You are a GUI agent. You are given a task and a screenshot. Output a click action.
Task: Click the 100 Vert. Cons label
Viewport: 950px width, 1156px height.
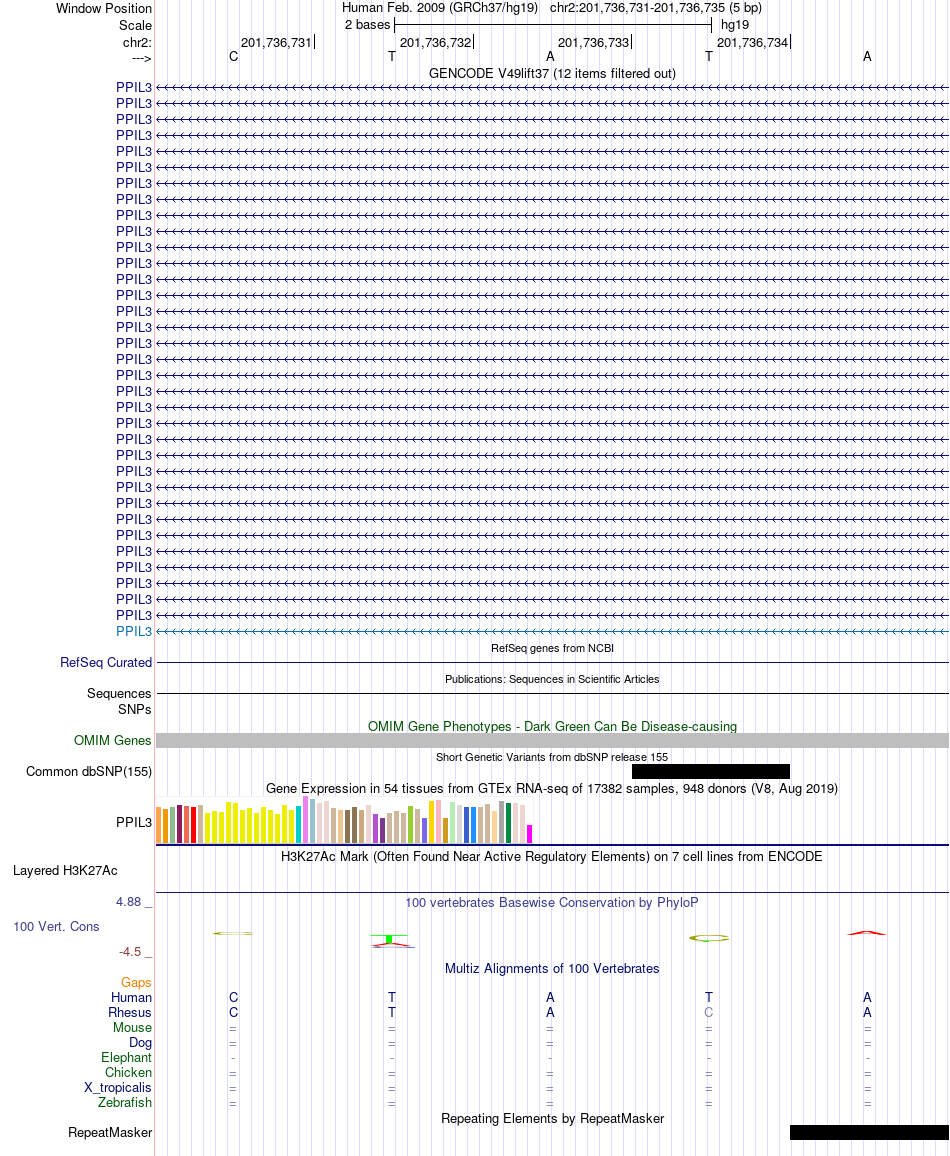56,927
